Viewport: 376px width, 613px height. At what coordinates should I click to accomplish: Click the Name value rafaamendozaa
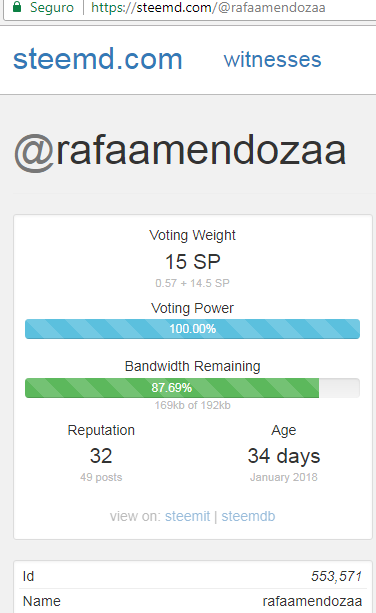click(312, 601)
